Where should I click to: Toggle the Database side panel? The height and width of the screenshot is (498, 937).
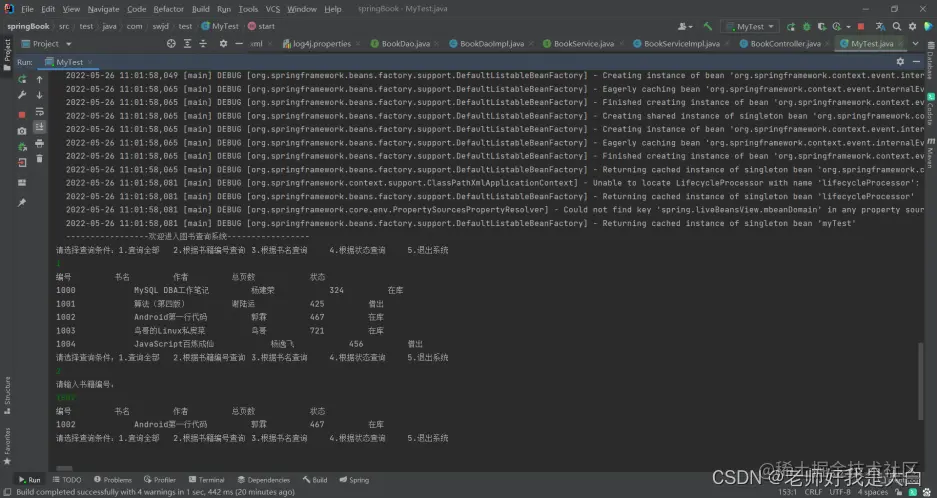click(x=930, y=58)
